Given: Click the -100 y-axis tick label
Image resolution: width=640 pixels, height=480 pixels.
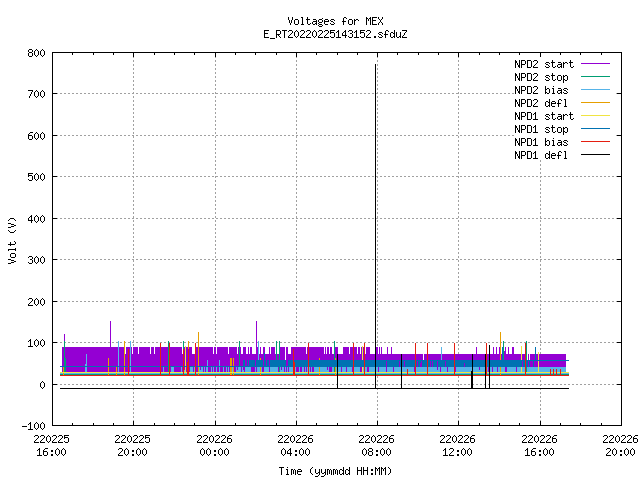Looking at the screenshot, I should [33, 426].
